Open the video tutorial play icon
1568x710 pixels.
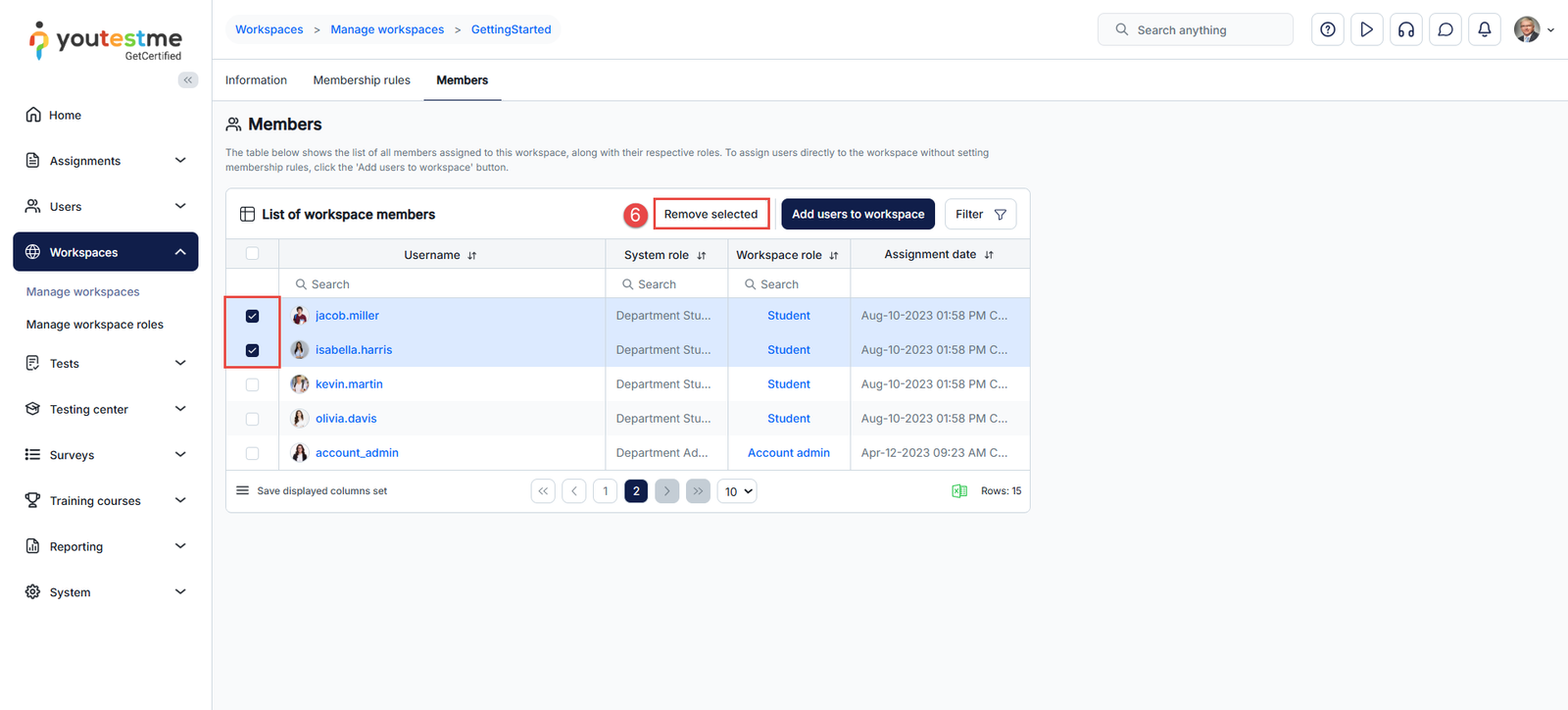[x=1366, y=29]
